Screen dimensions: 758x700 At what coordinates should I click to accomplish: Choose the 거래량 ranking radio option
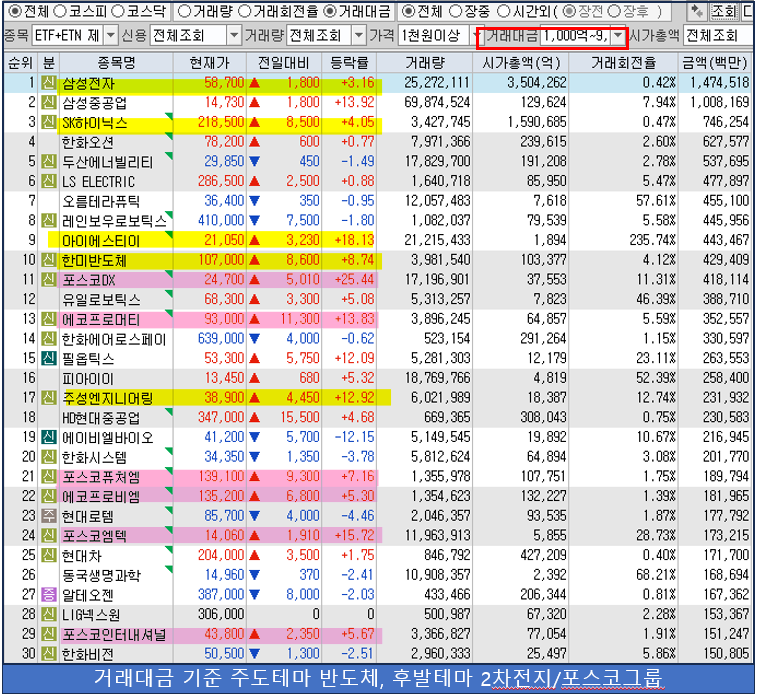(183, 11)
